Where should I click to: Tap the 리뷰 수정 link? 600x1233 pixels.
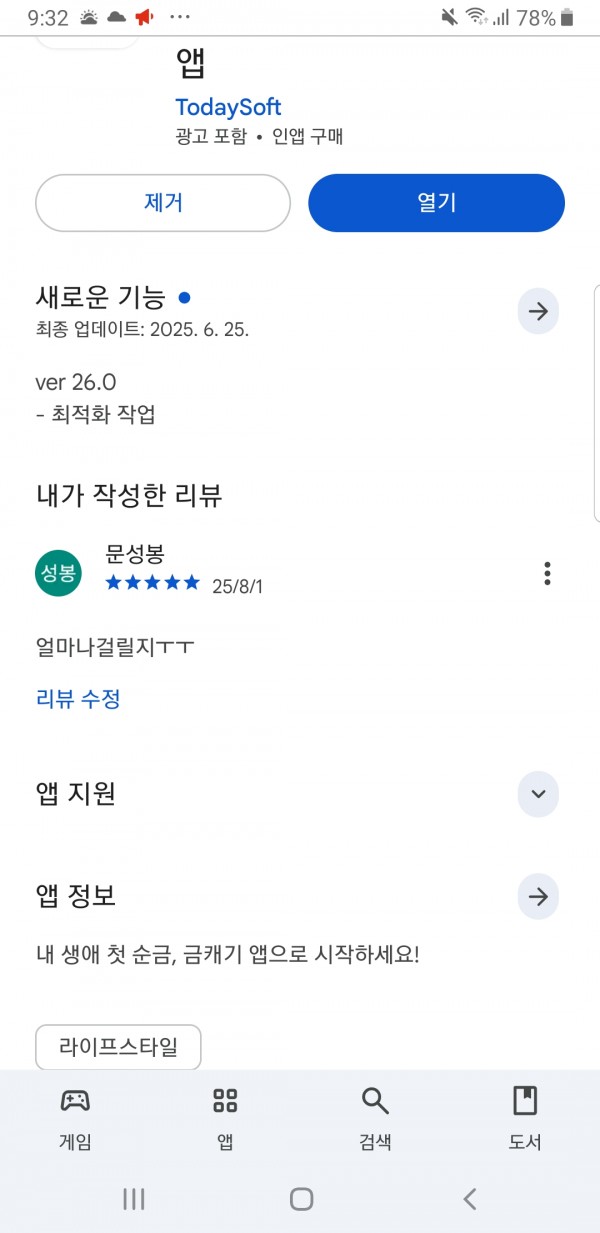(x=78, y=699)
